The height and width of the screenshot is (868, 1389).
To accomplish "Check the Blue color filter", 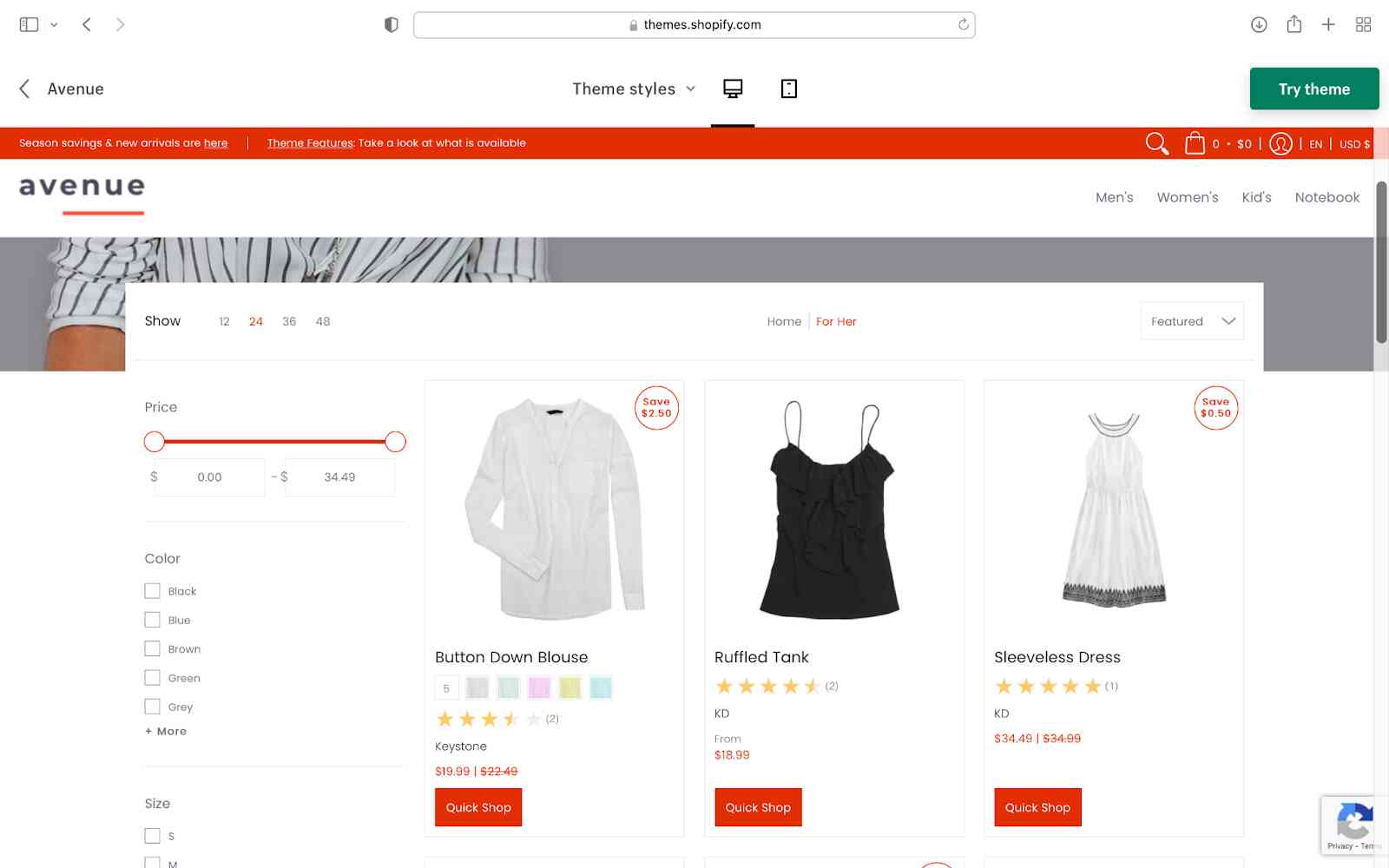I will 152,620.
